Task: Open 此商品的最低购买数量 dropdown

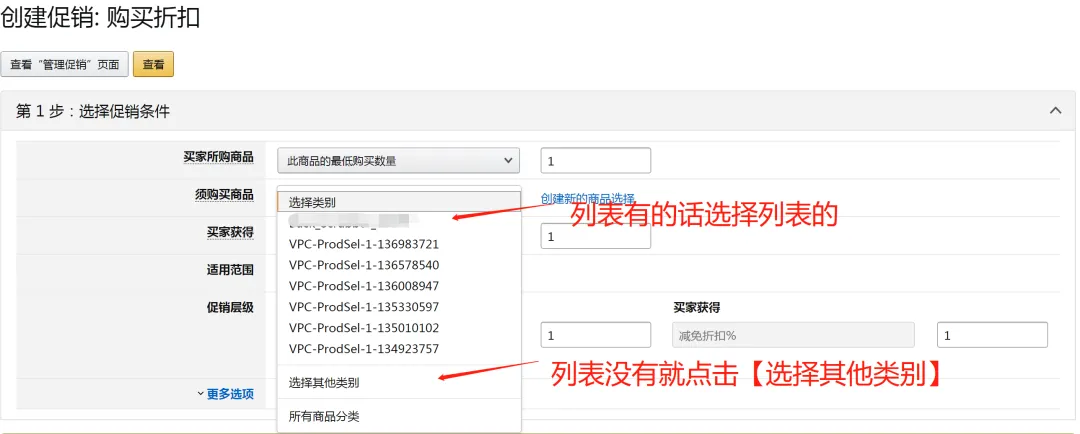Action: coord(399,161)
